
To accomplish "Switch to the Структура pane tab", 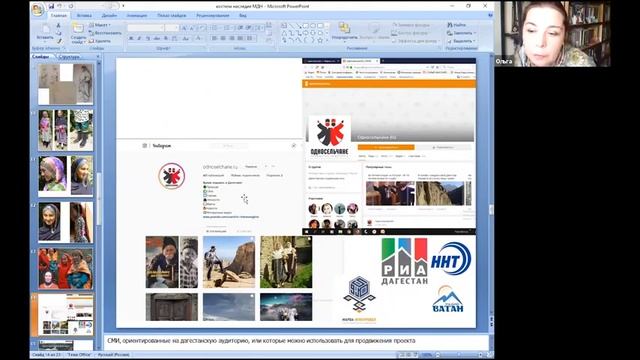I will pos(69,57).
